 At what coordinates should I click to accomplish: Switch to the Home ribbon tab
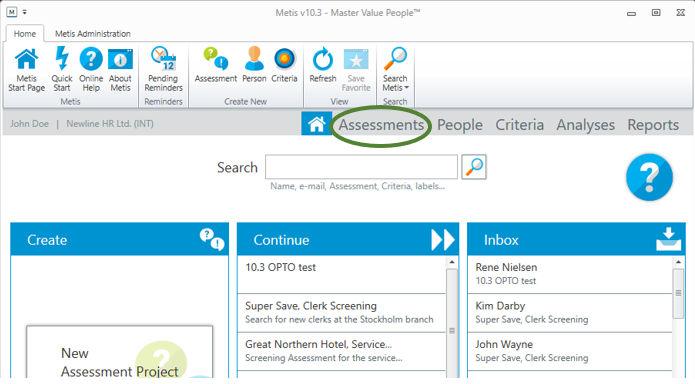[24, 34]
